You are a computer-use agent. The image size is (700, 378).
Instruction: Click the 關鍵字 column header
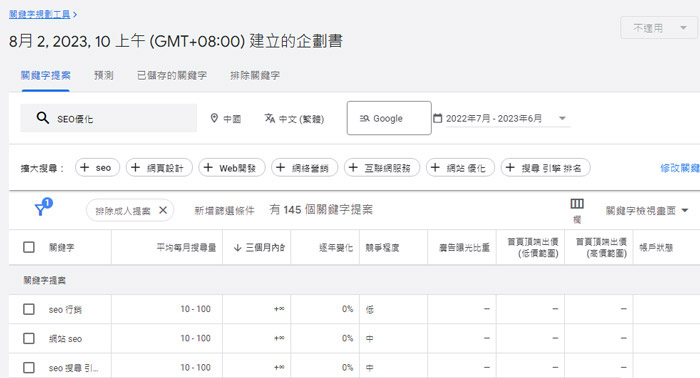coord(62,247)
